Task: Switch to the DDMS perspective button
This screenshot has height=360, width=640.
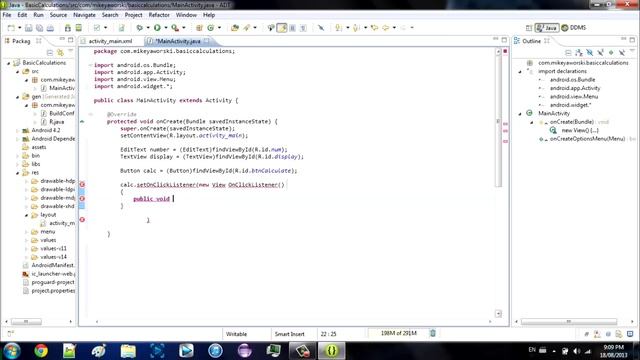Action: [574, 28]
